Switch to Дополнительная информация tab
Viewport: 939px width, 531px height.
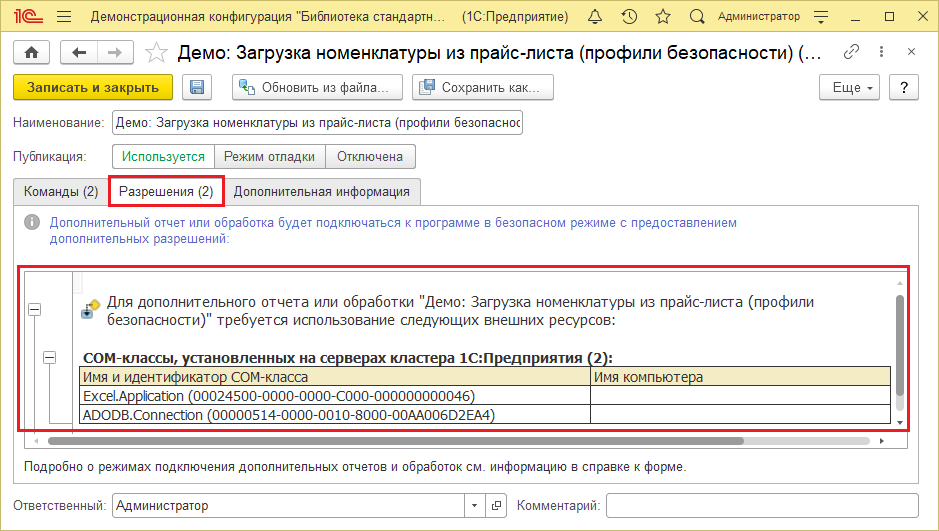tap(322, 192)
